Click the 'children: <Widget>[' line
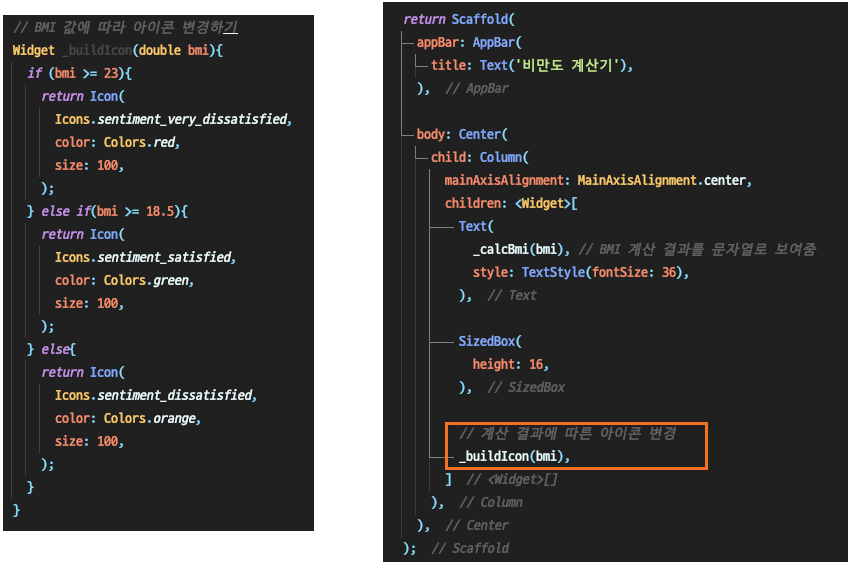 (x=511, y=203)
